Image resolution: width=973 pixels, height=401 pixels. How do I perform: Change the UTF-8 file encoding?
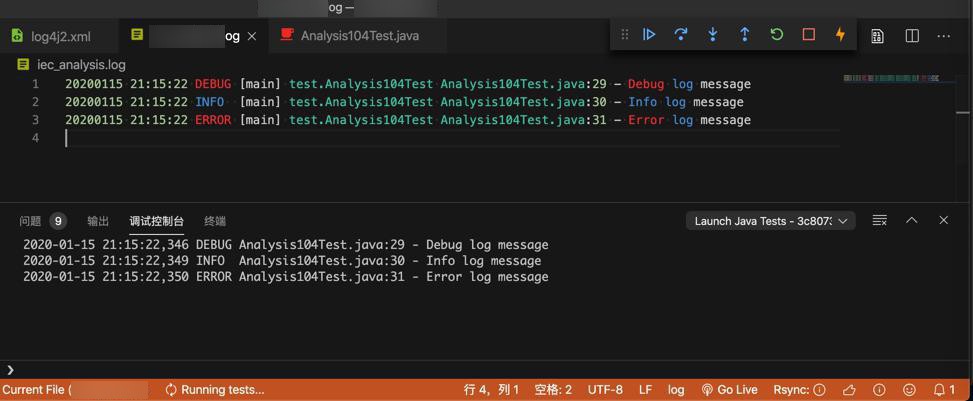tap(605, 390)
